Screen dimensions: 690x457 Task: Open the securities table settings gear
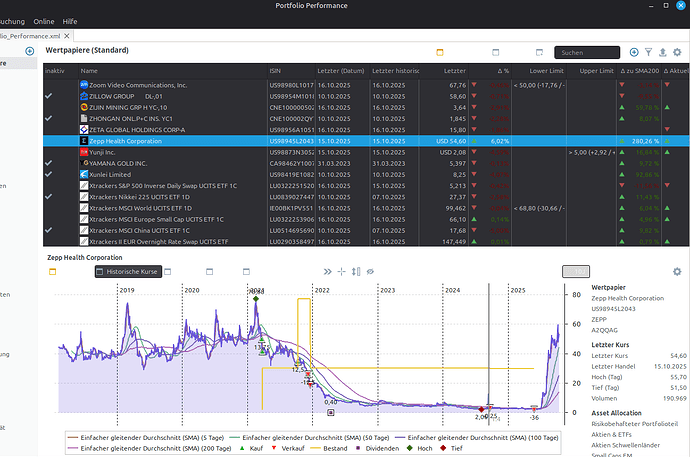tap(677, 52)
